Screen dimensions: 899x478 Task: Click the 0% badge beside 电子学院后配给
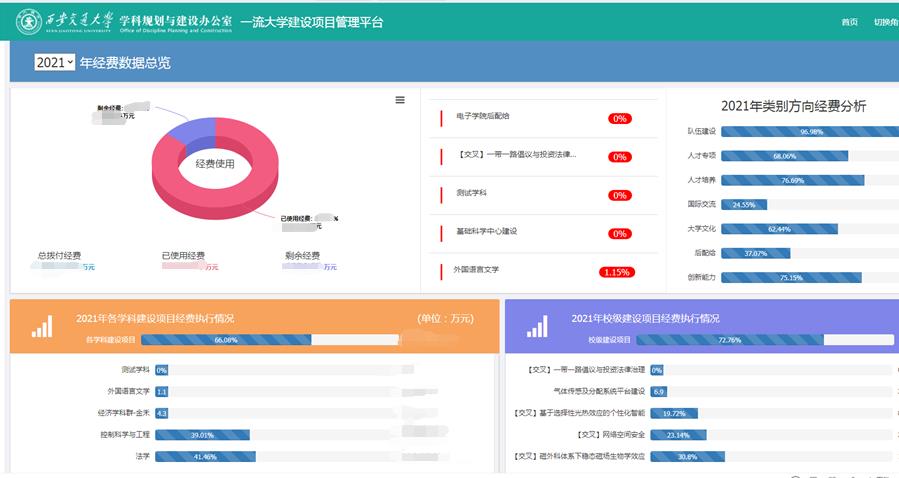pyautogui.click(x=619, y=119)
